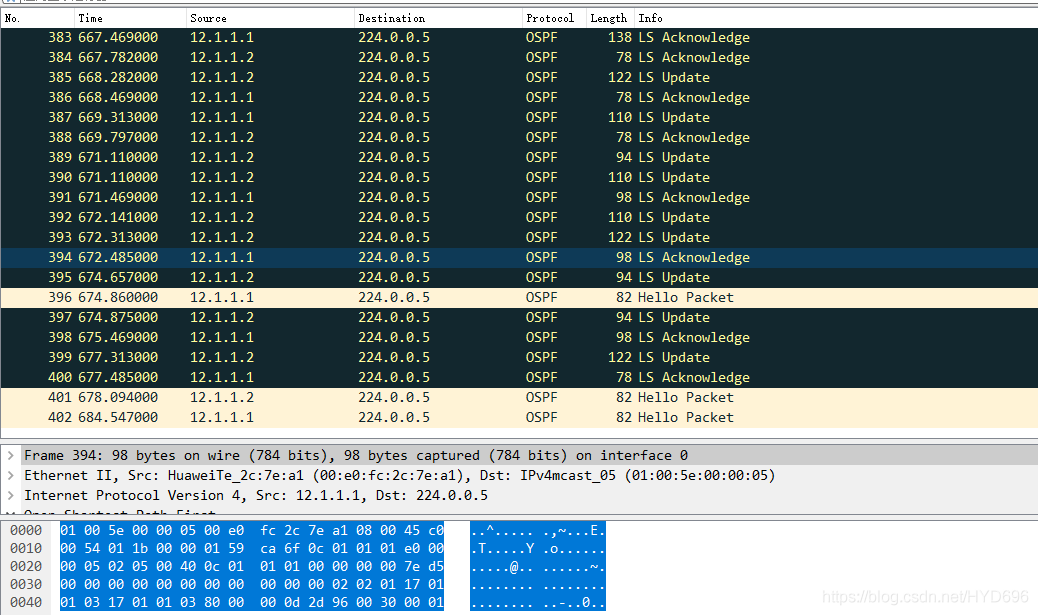Select packet 396 Hello Packet row
1038x615 pixels.
[x=519, y=297]
